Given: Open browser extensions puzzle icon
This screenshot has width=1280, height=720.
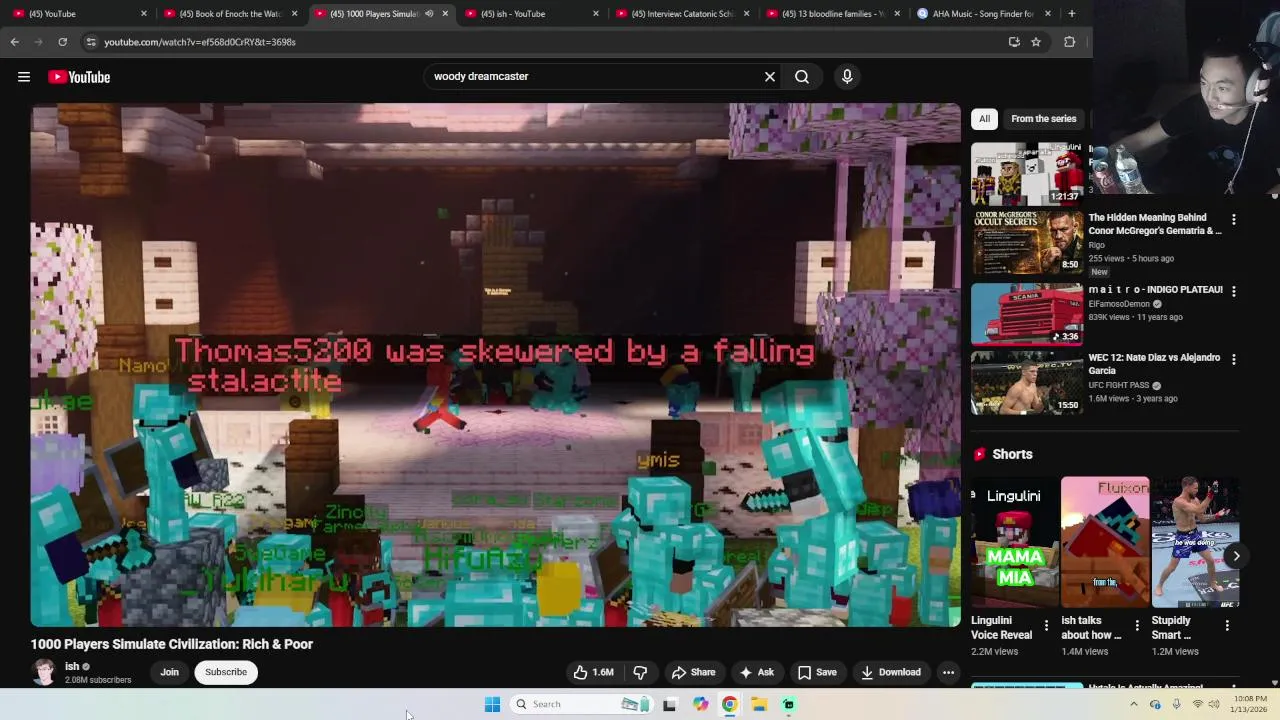Looking at the screenshot, I should [1069, 42].
